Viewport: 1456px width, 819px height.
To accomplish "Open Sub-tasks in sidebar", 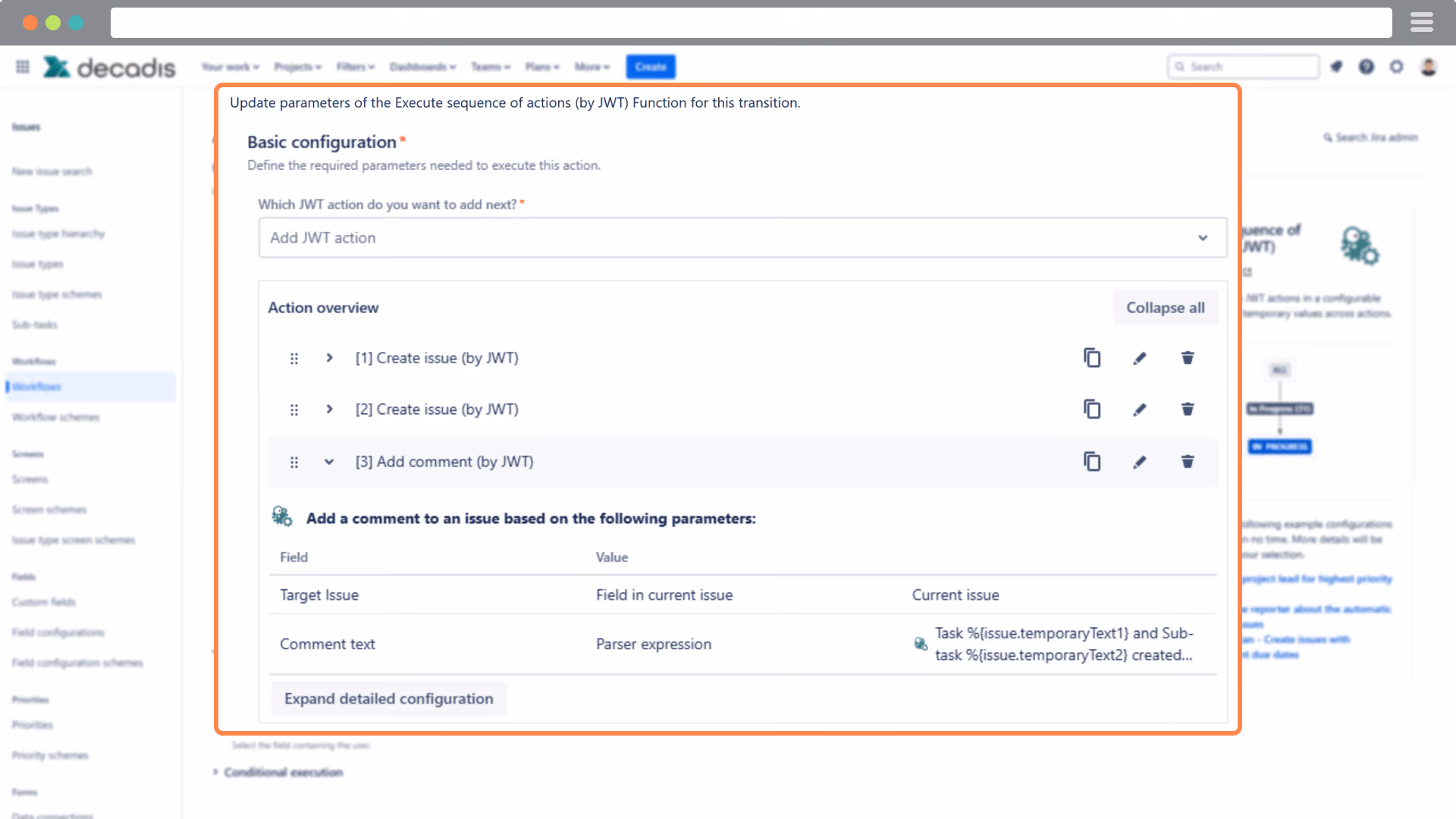I will (35, 325).
